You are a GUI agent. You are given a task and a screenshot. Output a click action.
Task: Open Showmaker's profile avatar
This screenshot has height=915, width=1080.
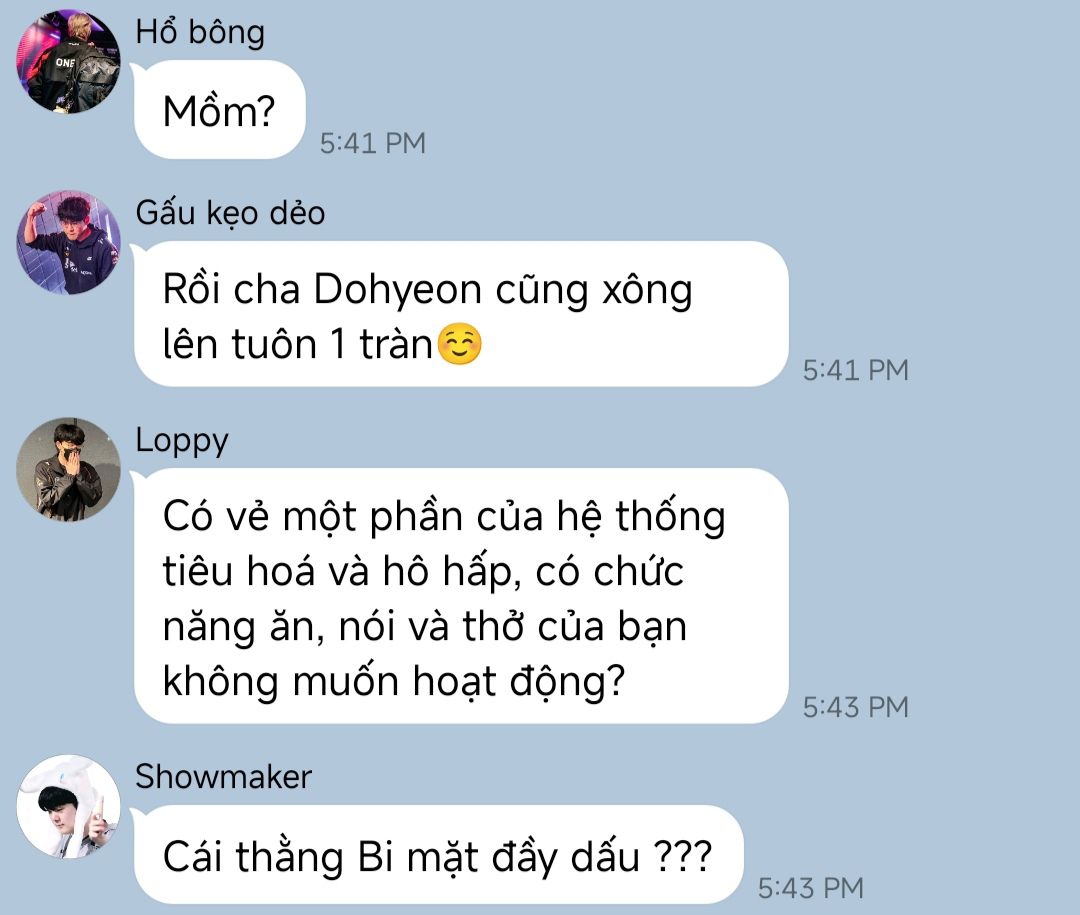(68, 806)
